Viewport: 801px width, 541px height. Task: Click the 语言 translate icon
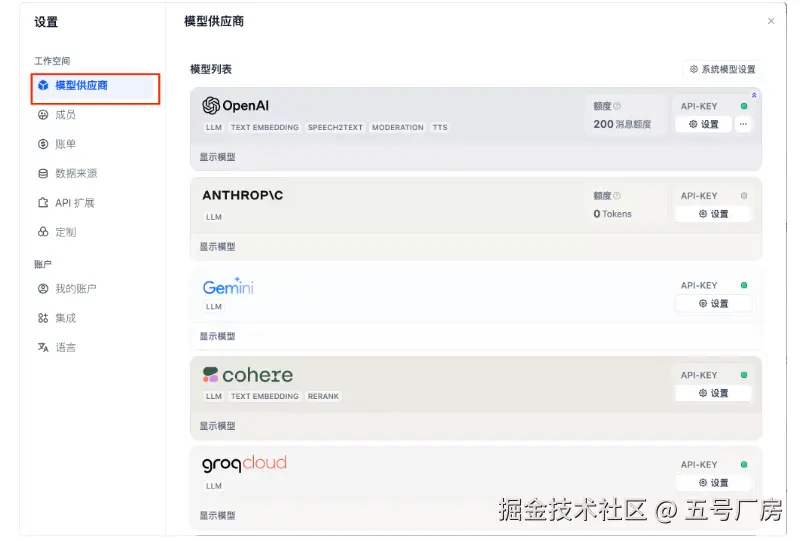[x=43, y=347]
